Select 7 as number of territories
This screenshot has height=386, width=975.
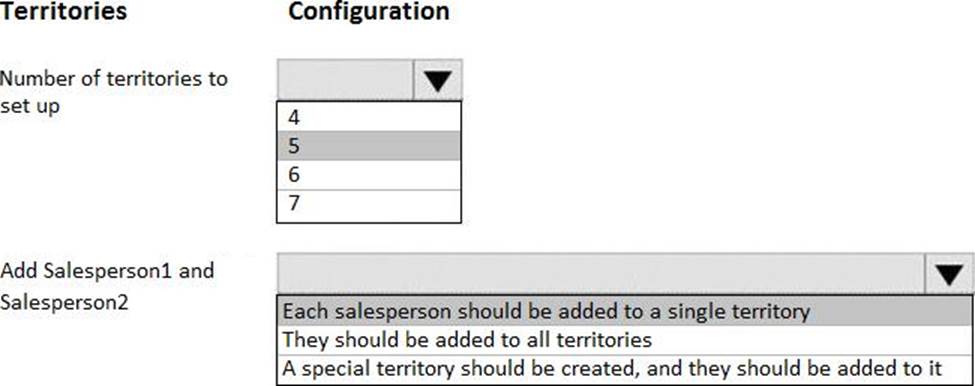click(369, 205)
